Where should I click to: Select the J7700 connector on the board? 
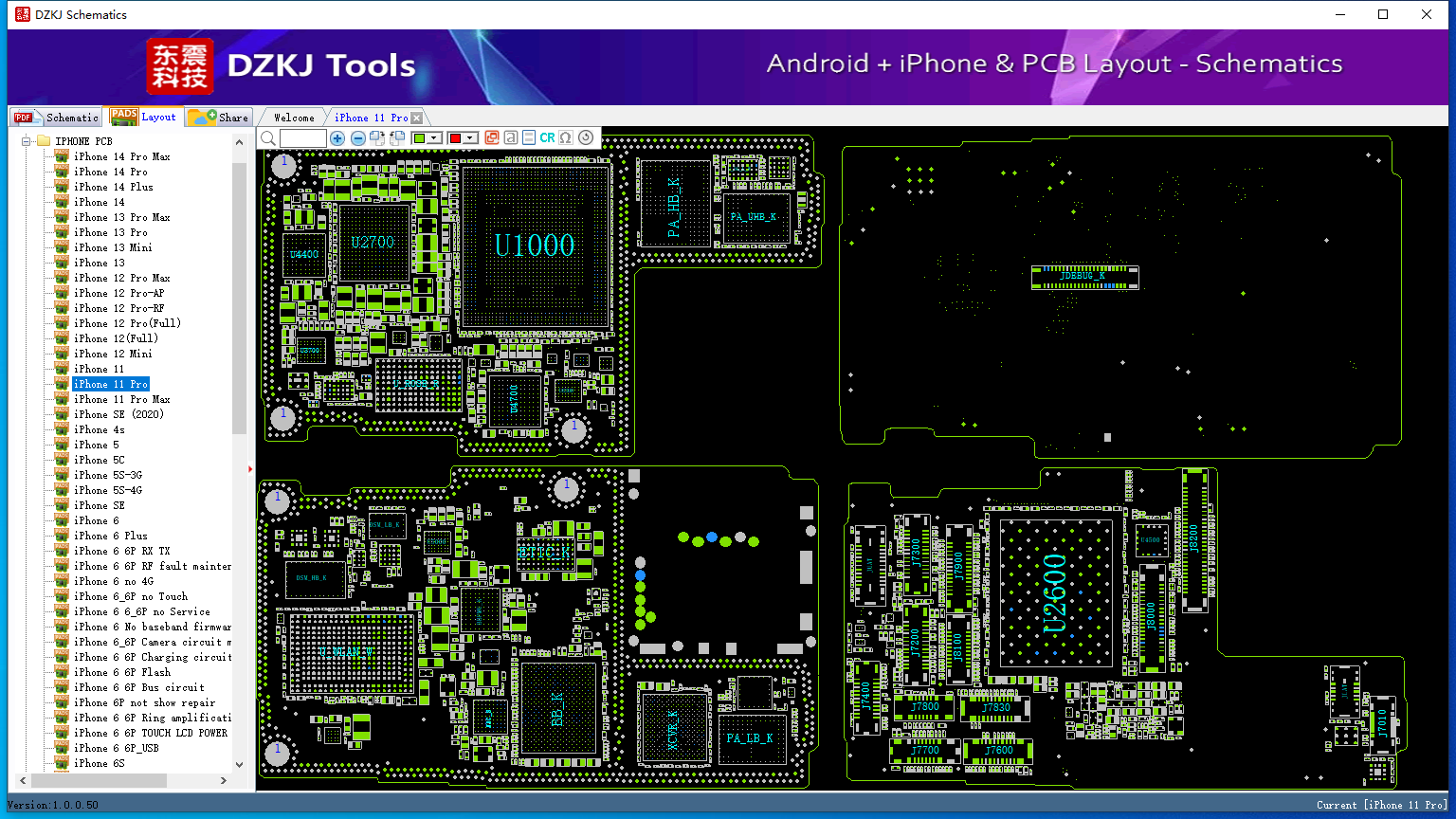pyautogui.click(x=924, y=751)
